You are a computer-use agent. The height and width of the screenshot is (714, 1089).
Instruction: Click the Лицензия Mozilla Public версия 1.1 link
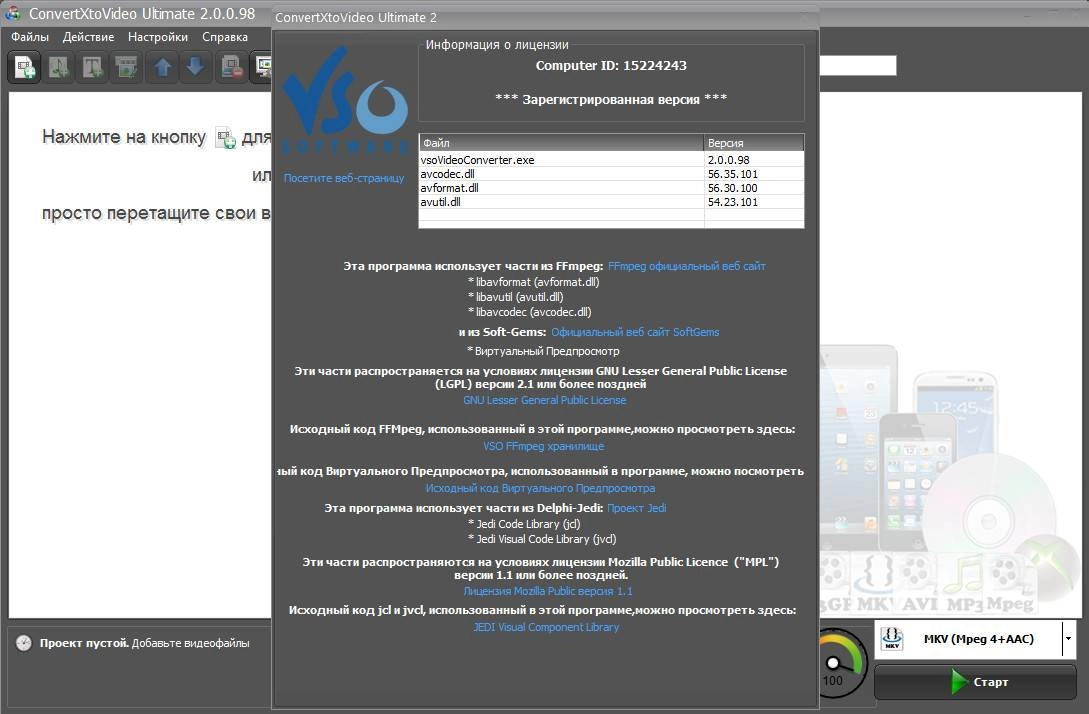[x=548, y=591]
